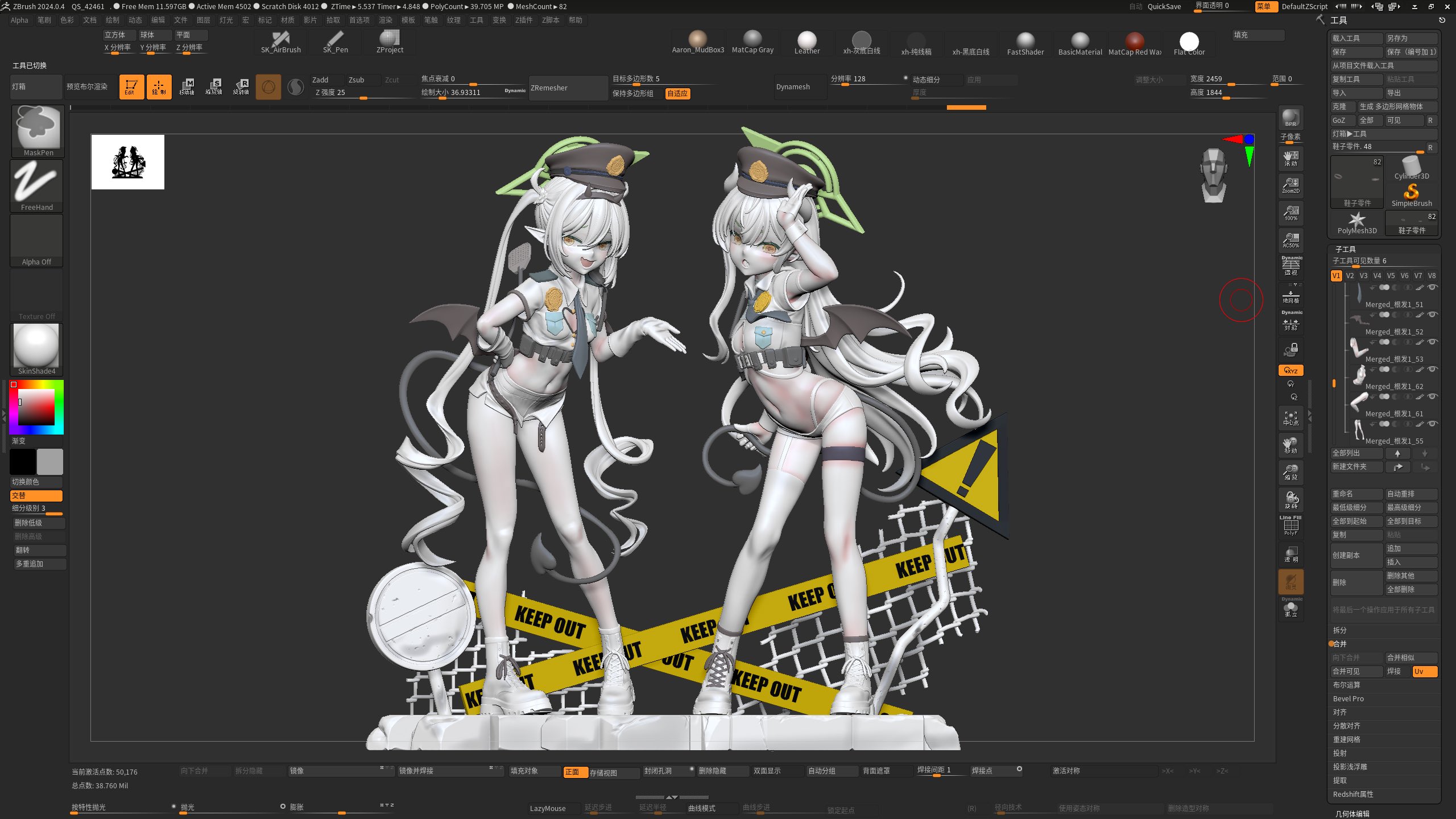Screen dimensions: 1456x819
Task: Toggle the Dynamic perspective (透视) button
Action: pyautogui.click(x=1290, y=267)
